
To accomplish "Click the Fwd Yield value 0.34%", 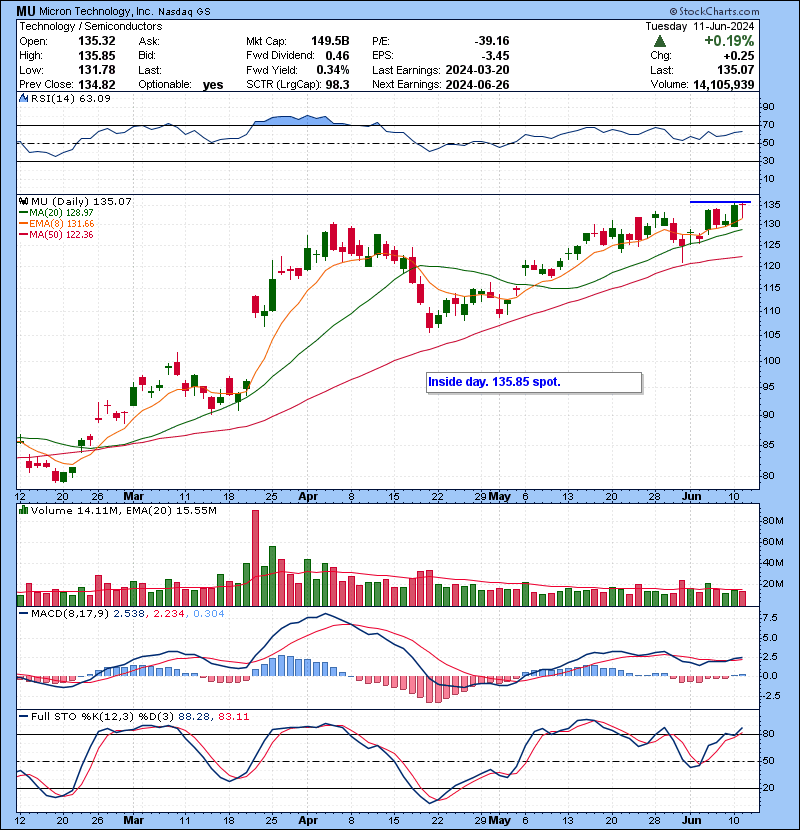I will (x=332, y=70).
